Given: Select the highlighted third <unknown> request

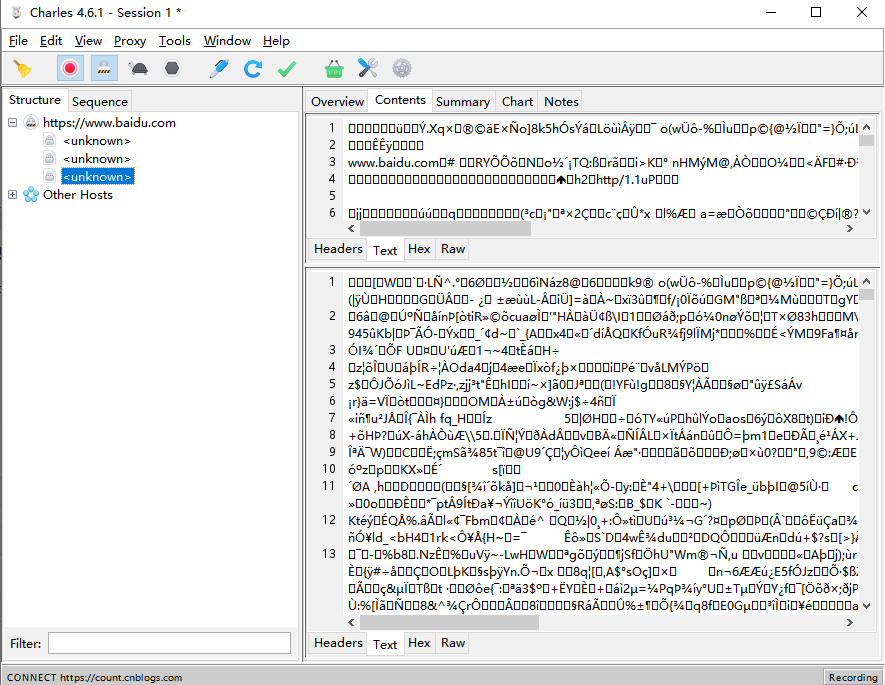Looking at the screenshot, I should click(98, 177).
